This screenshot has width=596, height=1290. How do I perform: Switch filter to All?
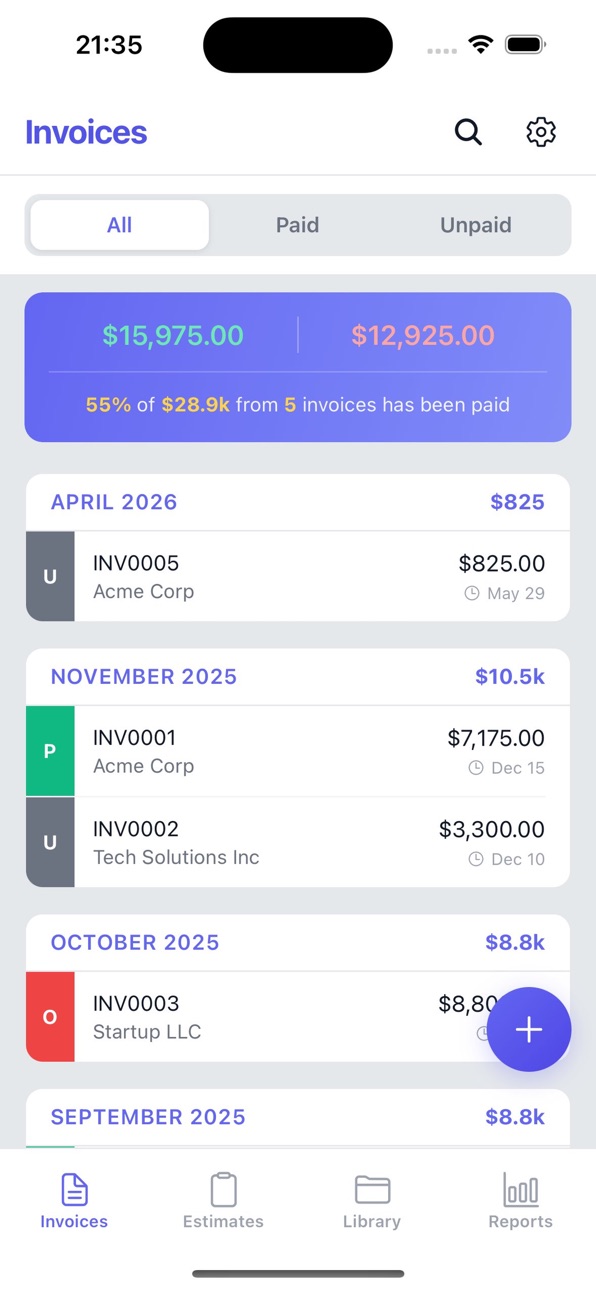pos(120,225)
